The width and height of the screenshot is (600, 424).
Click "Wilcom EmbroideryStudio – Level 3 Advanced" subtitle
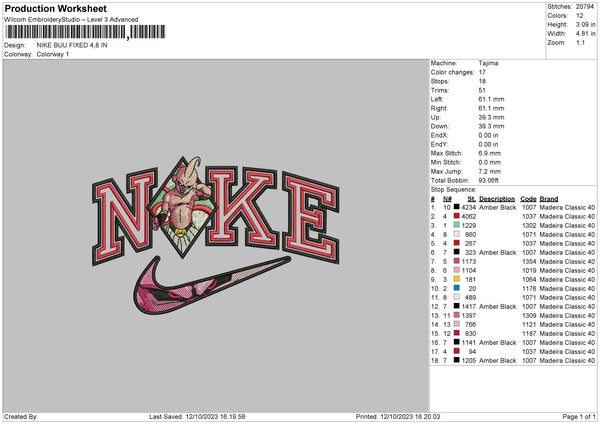click(x=71, y=20)
